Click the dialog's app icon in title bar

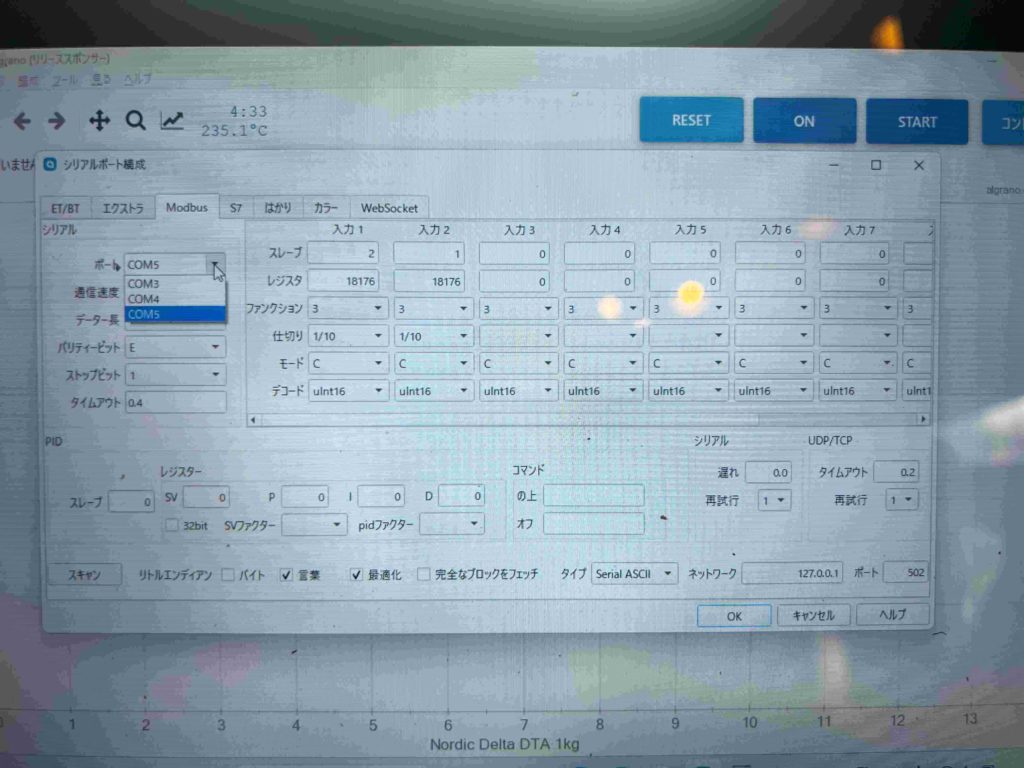click(51, 164)
